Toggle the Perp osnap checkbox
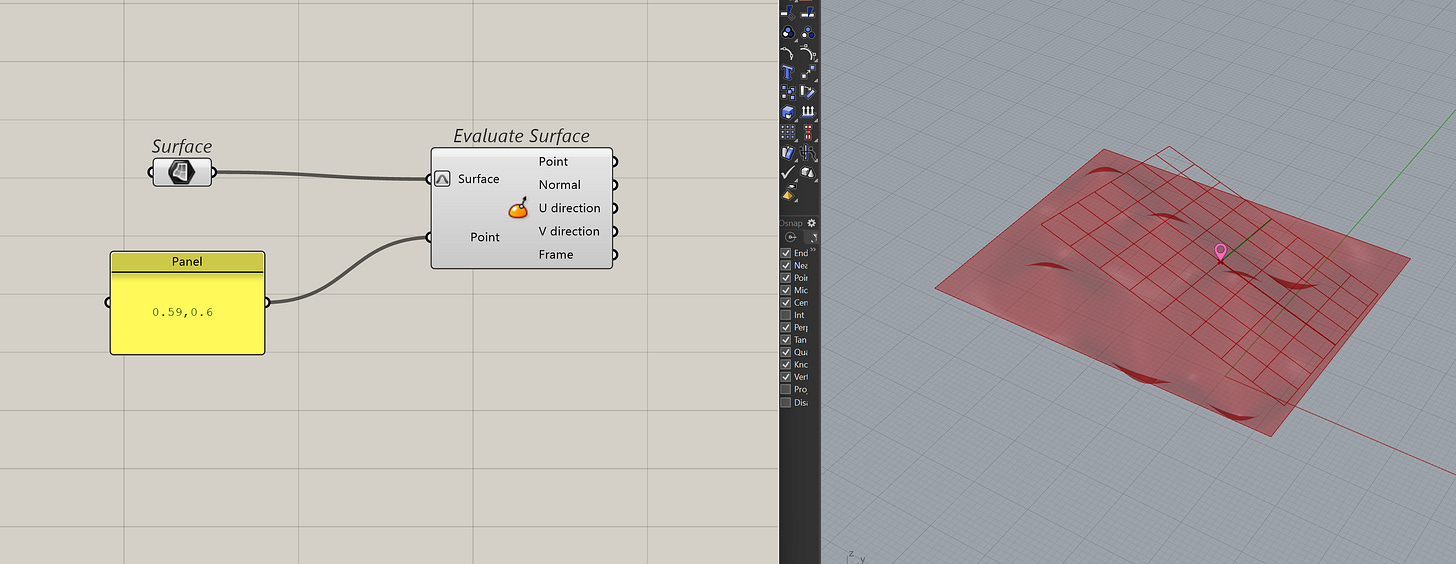 pyautogui.click(x=785, y=327)
